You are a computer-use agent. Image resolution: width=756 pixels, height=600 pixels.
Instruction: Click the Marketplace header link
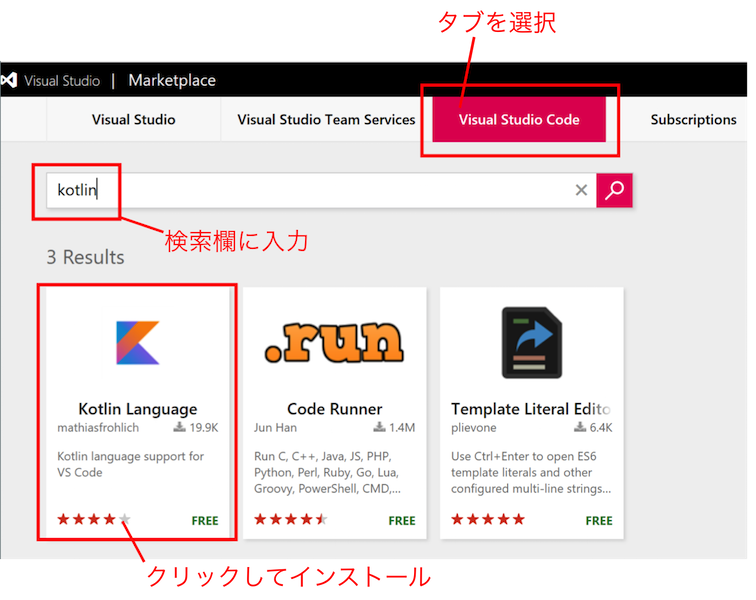(x=172, y=80)
